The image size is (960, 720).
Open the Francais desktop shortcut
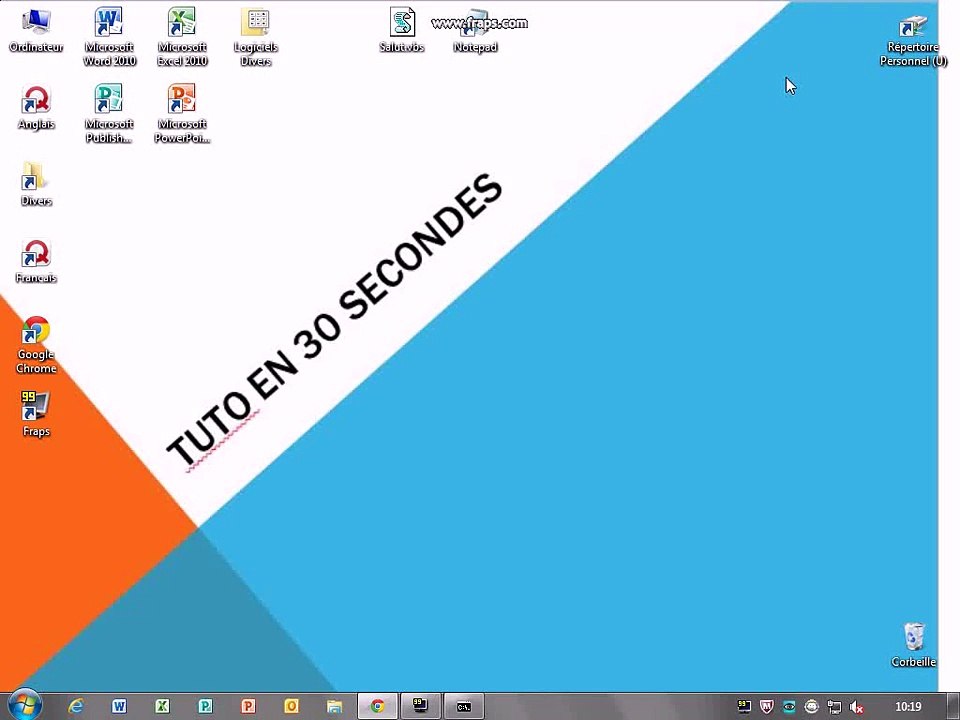36,261
